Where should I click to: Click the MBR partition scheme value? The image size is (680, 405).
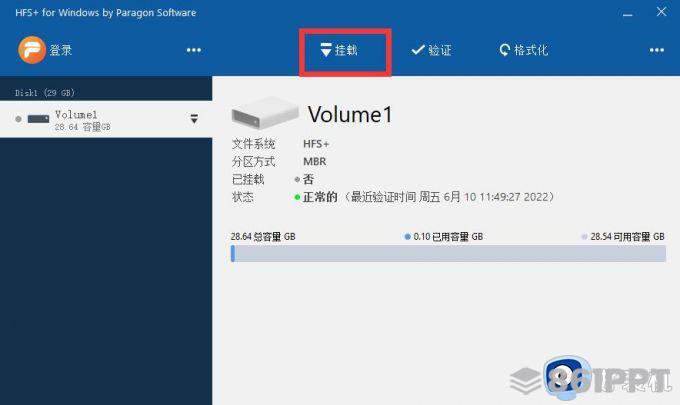tap(314, 162)
